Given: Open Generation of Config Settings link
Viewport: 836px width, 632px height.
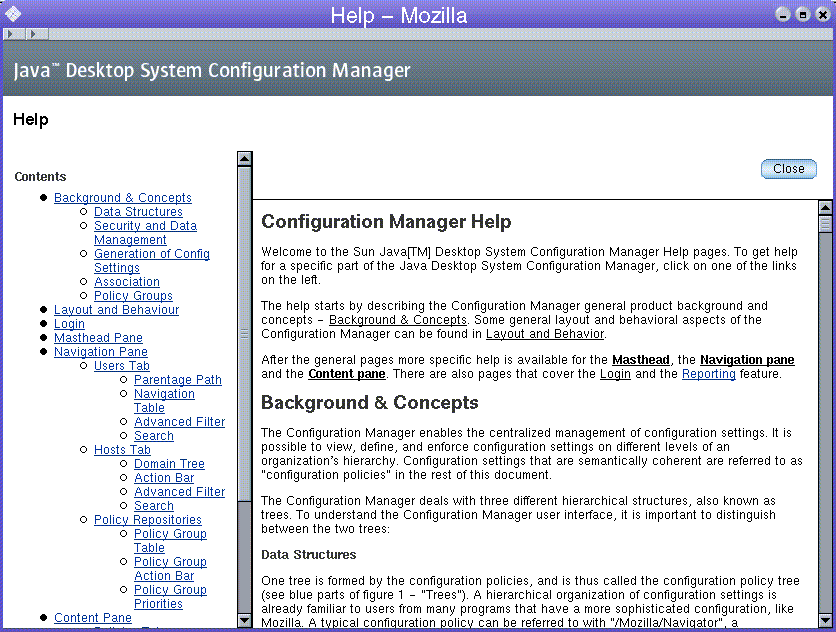Looking at the screenshot, I should 151,261.
